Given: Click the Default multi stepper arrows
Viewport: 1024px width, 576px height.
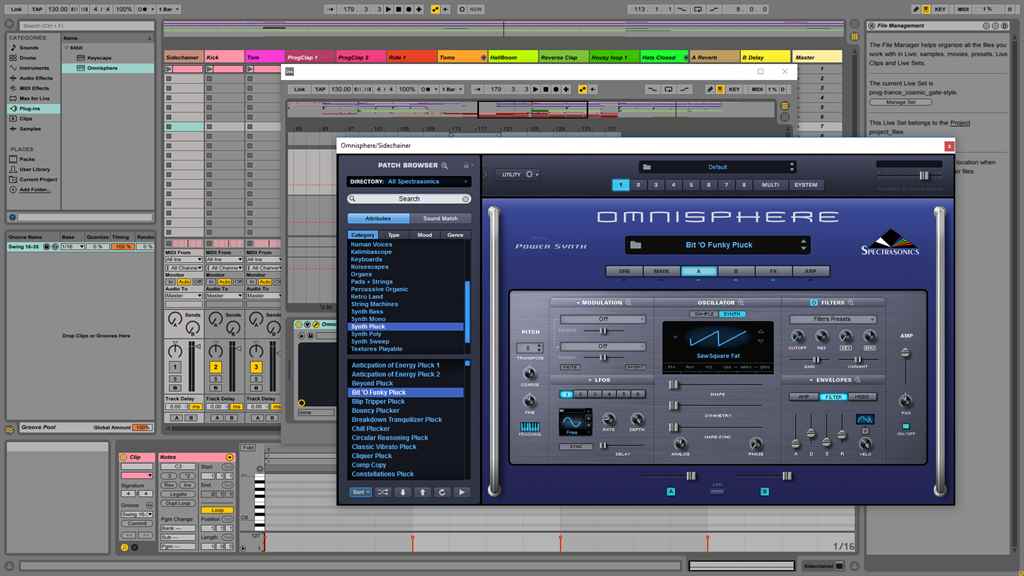Looking at the screenshot, I should pos(792,167).
